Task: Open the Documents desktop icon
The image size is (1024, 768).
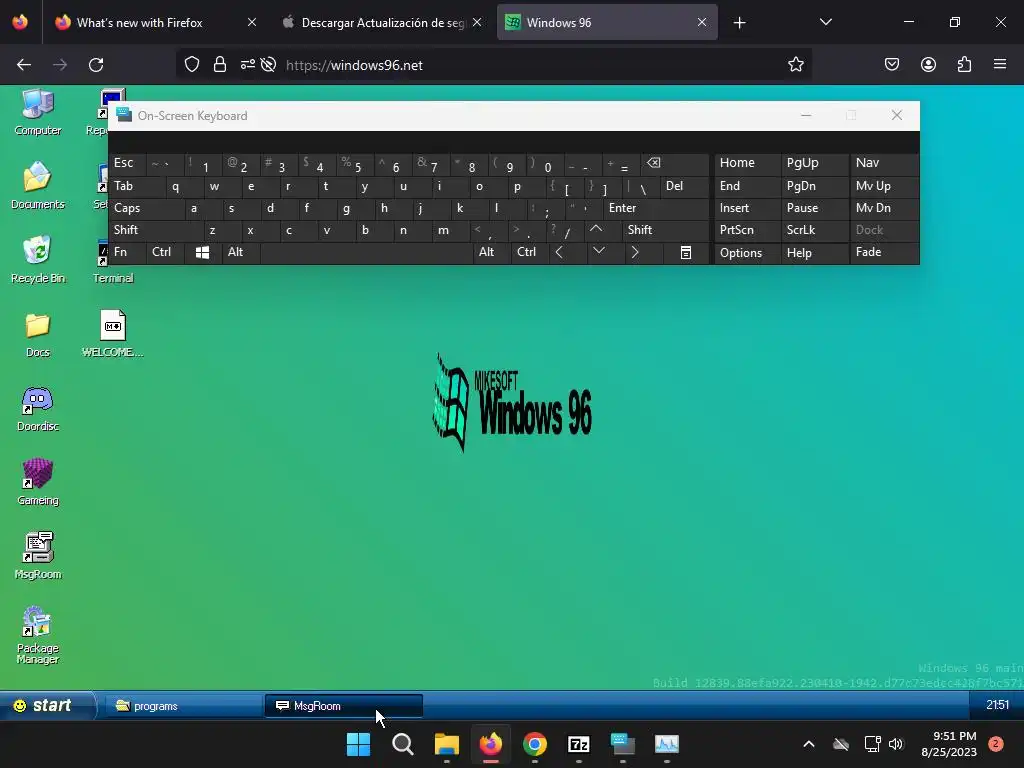Action: click(38, 186)
